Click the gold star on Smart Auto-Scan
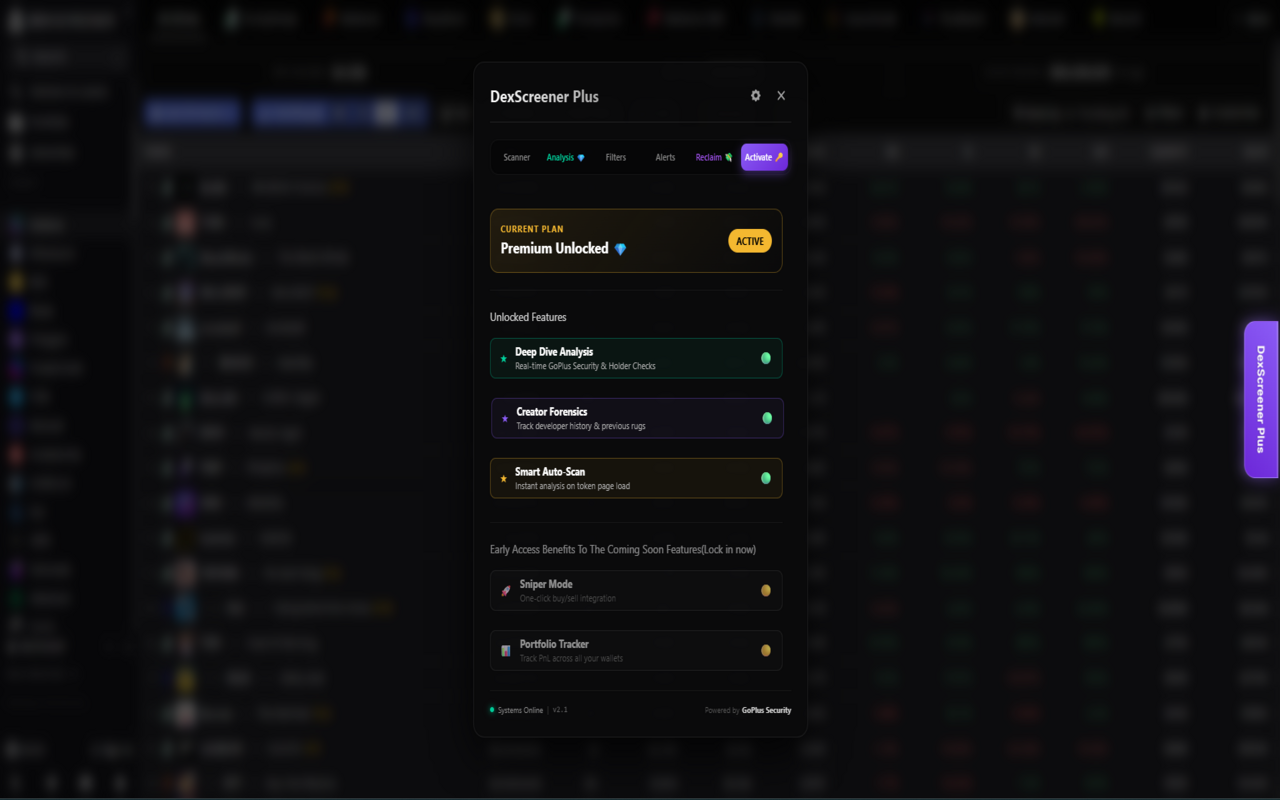The height and width of the screenshot is (800, 1280). (x=503, y=478)
